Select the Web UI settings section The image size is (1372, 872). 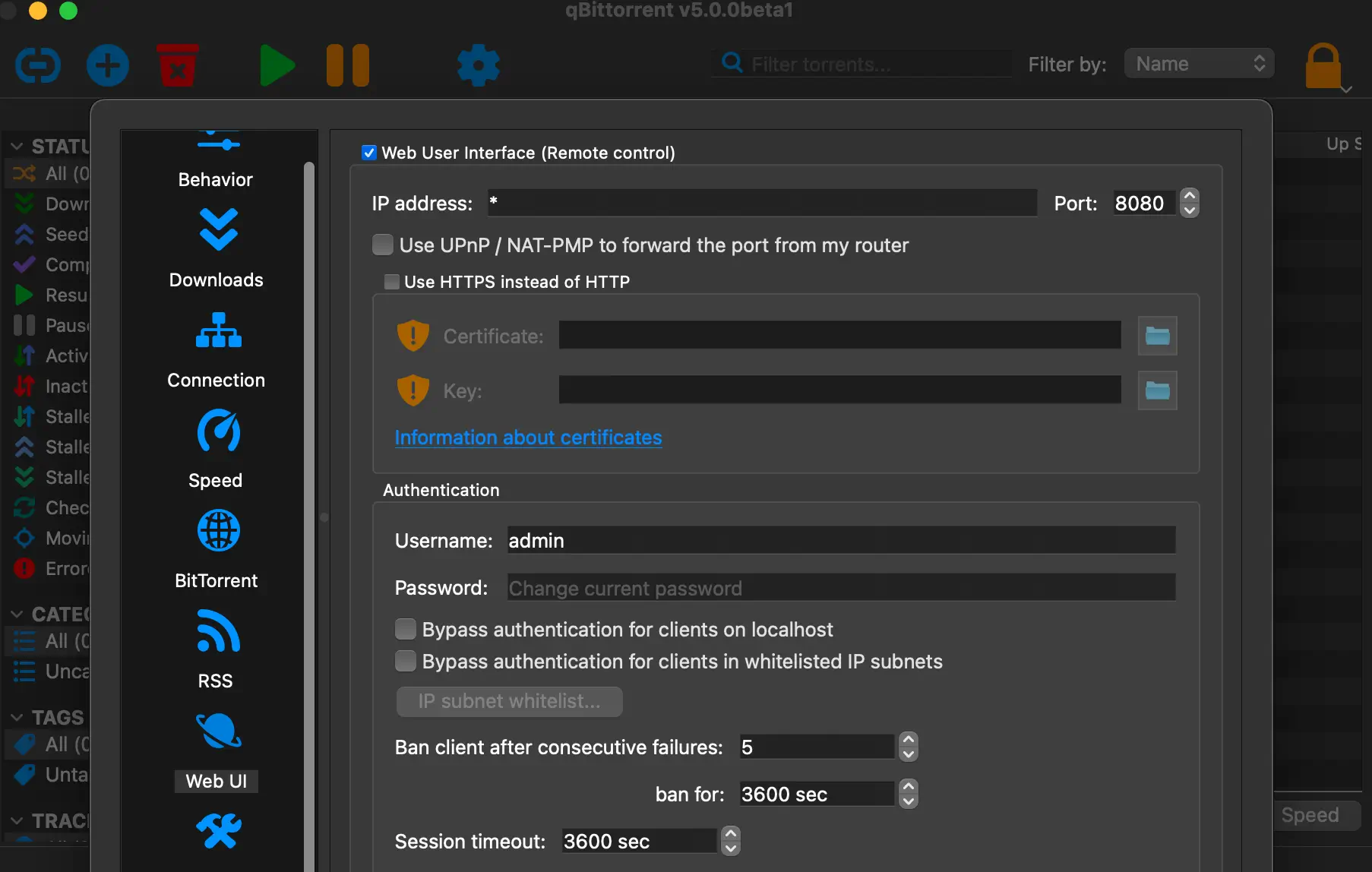pyautogui.click(x=216, y=752)
